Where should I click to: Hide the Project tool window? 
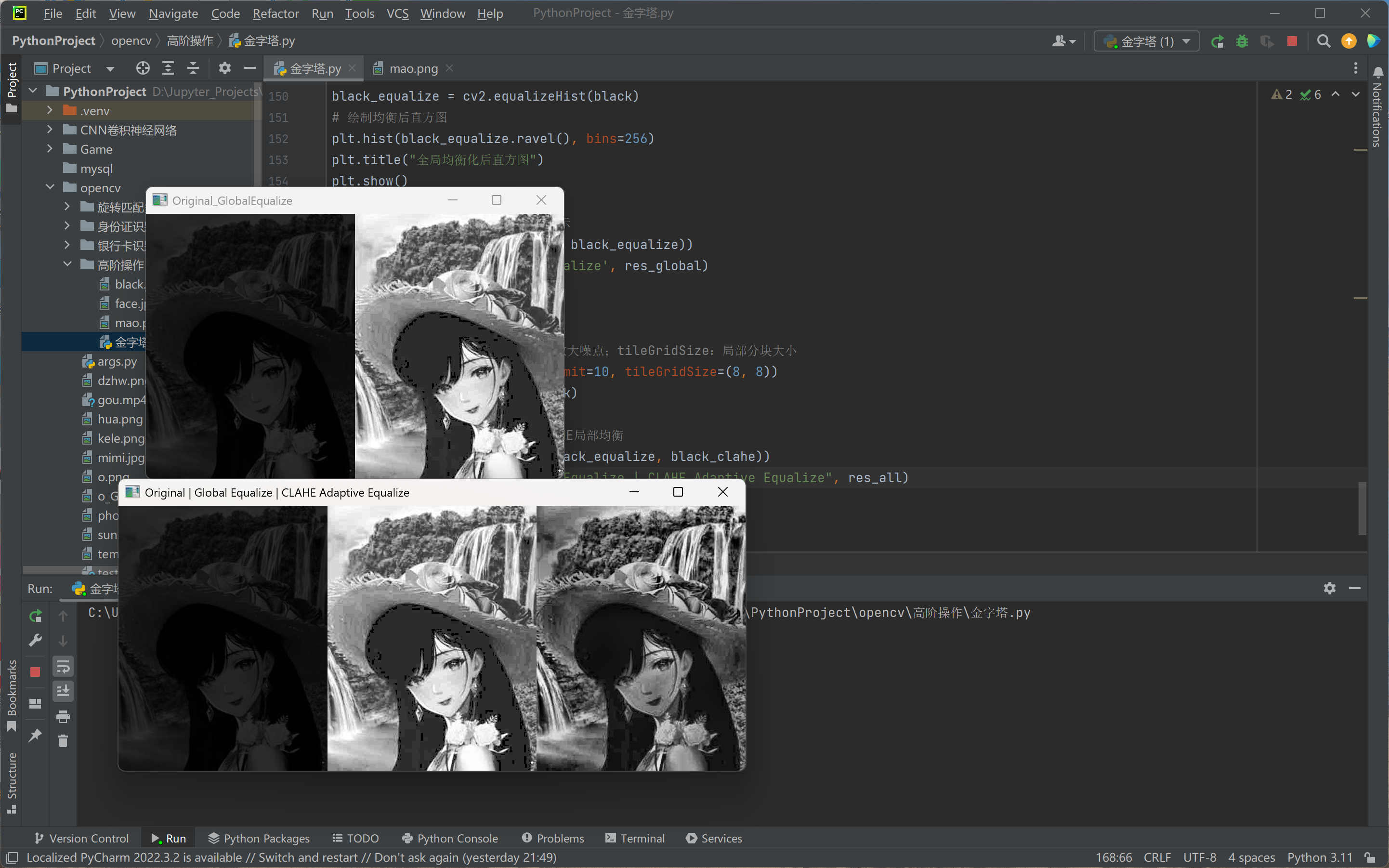coord(249,68)
